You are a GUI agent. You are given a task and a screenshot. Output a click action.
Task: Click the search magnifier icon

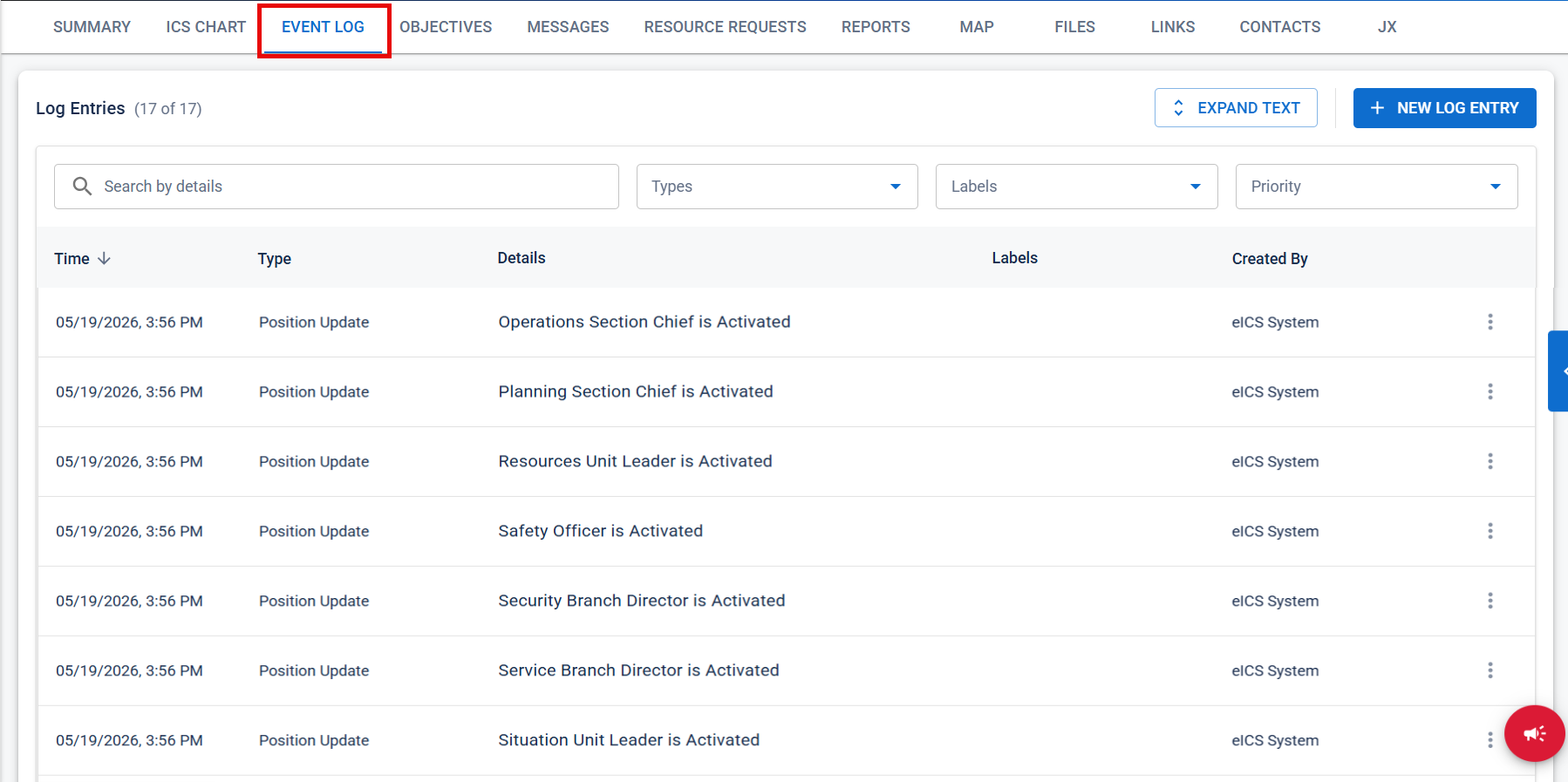[82, 186]
